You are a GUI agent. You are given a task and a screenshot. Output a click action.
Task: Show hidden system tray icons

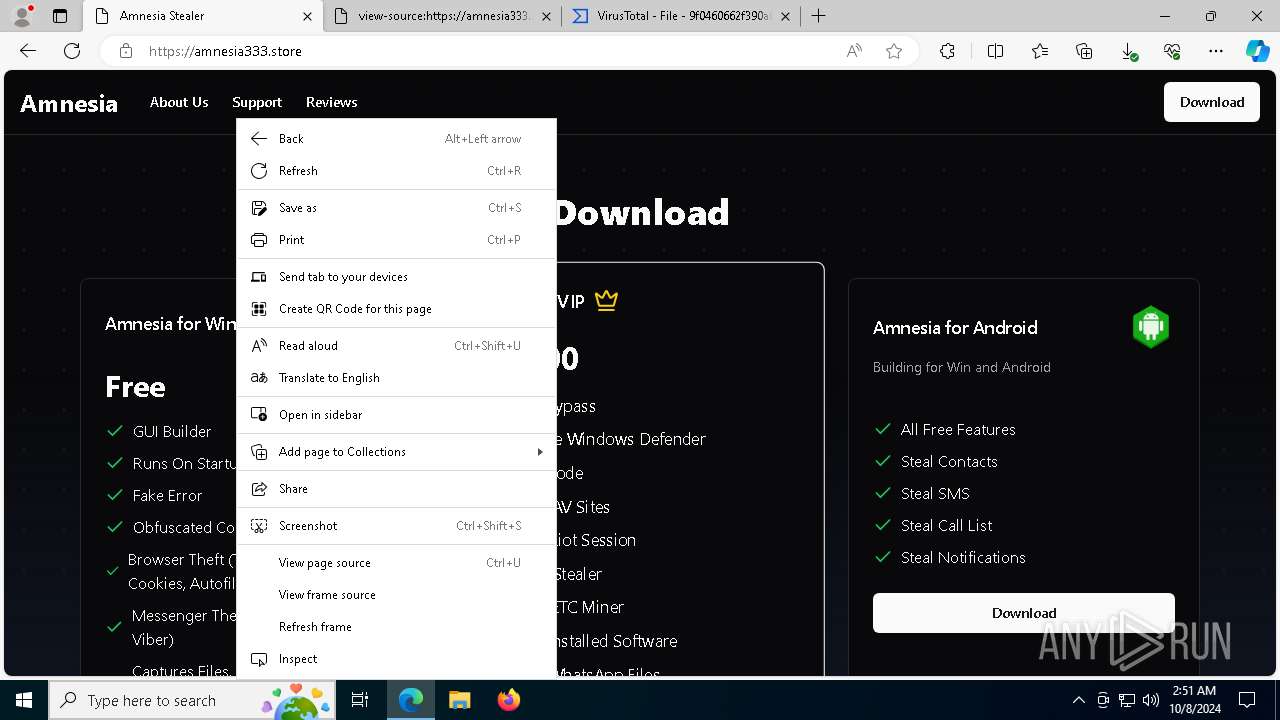(x=1078, y=700)
